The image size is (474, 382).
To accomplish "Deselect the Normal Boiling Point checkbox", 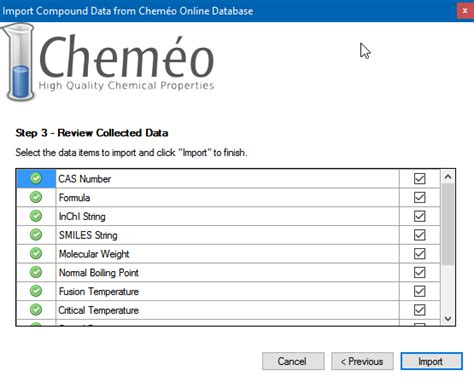I will click(x=419, y=272).
